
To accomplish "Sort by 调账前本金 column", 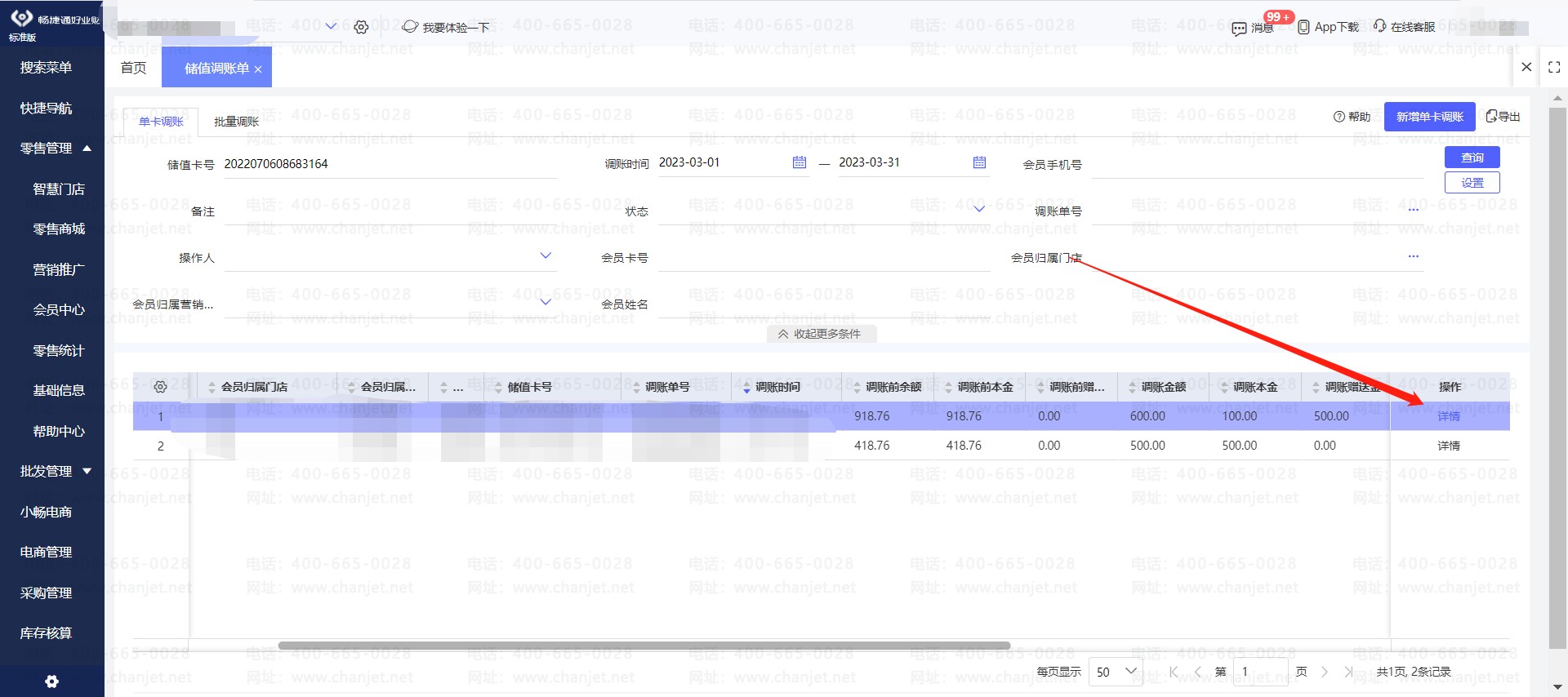I will tap(949, 388).
